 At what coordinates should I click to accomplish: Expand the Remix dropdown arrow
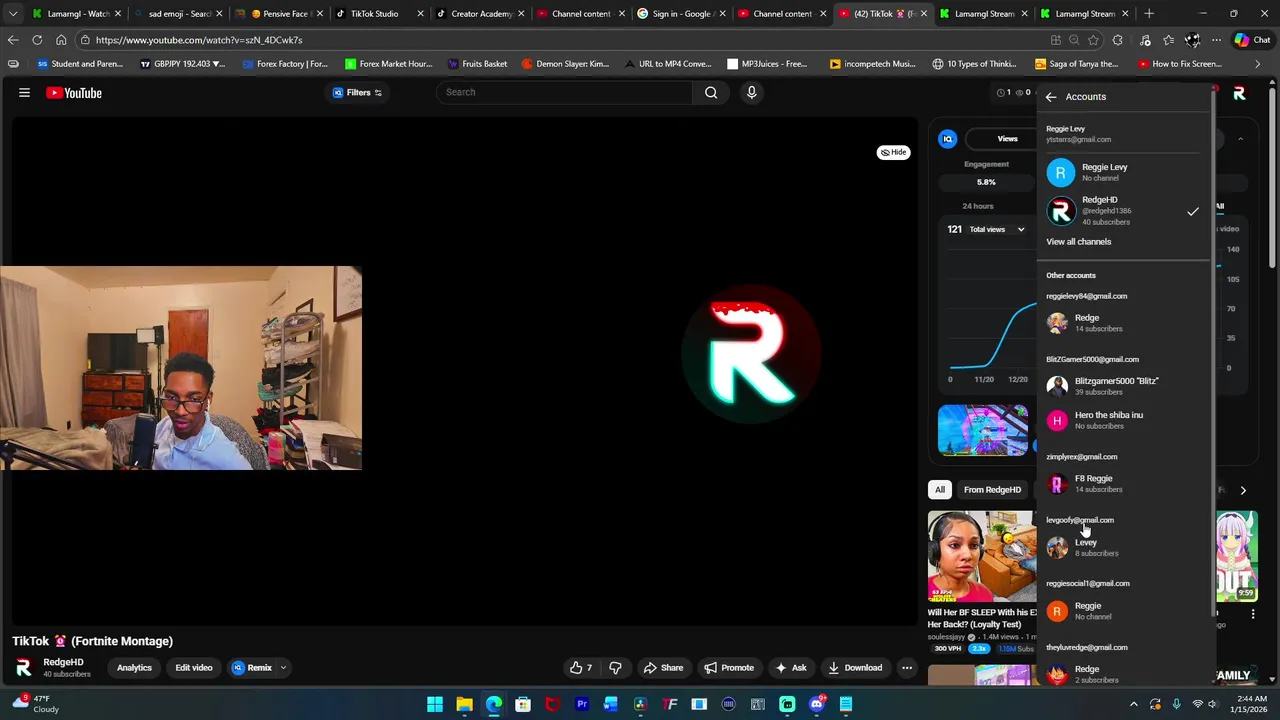click(283, 668)
